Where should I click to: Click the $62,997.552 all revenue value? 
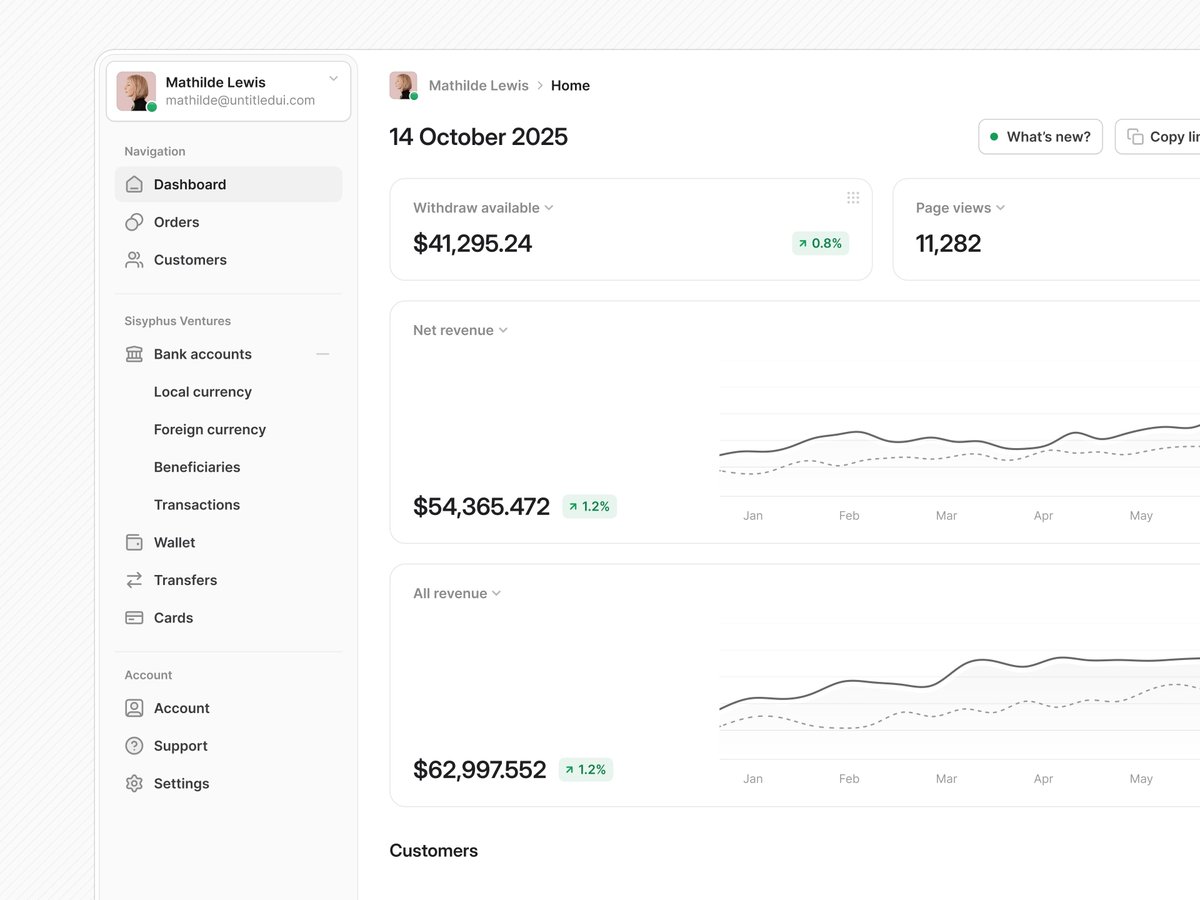[480, 770]
